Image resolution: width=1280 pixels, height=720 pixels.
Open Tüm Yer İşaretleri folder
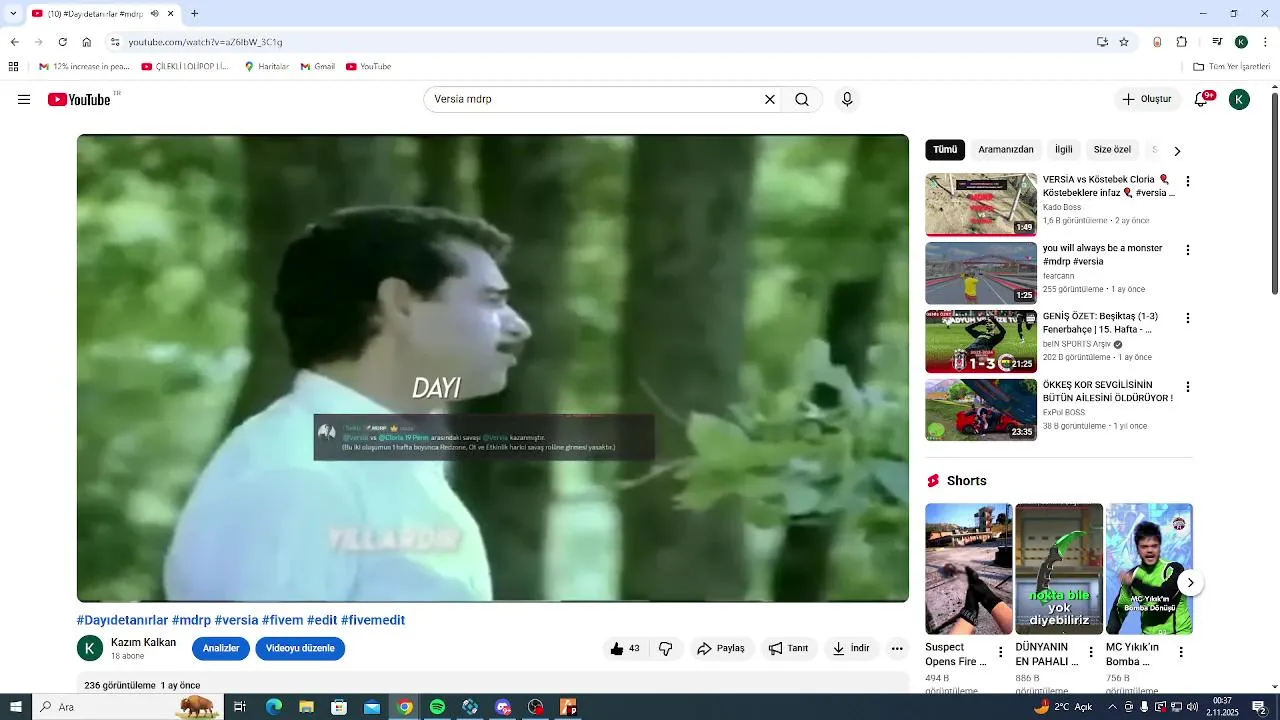pyautogui.click(x=1232, y=67)
